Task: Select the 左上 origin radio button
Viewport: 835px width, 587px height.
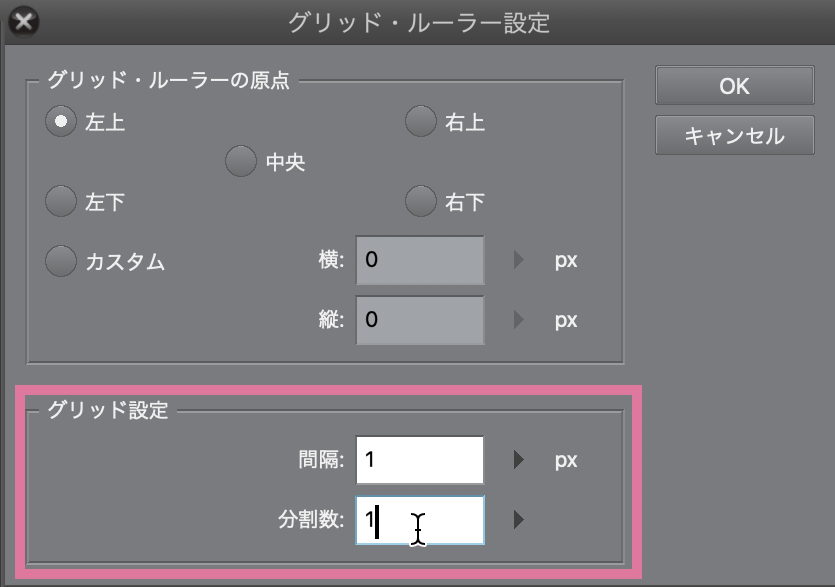Action: click(x=61, y=121)
